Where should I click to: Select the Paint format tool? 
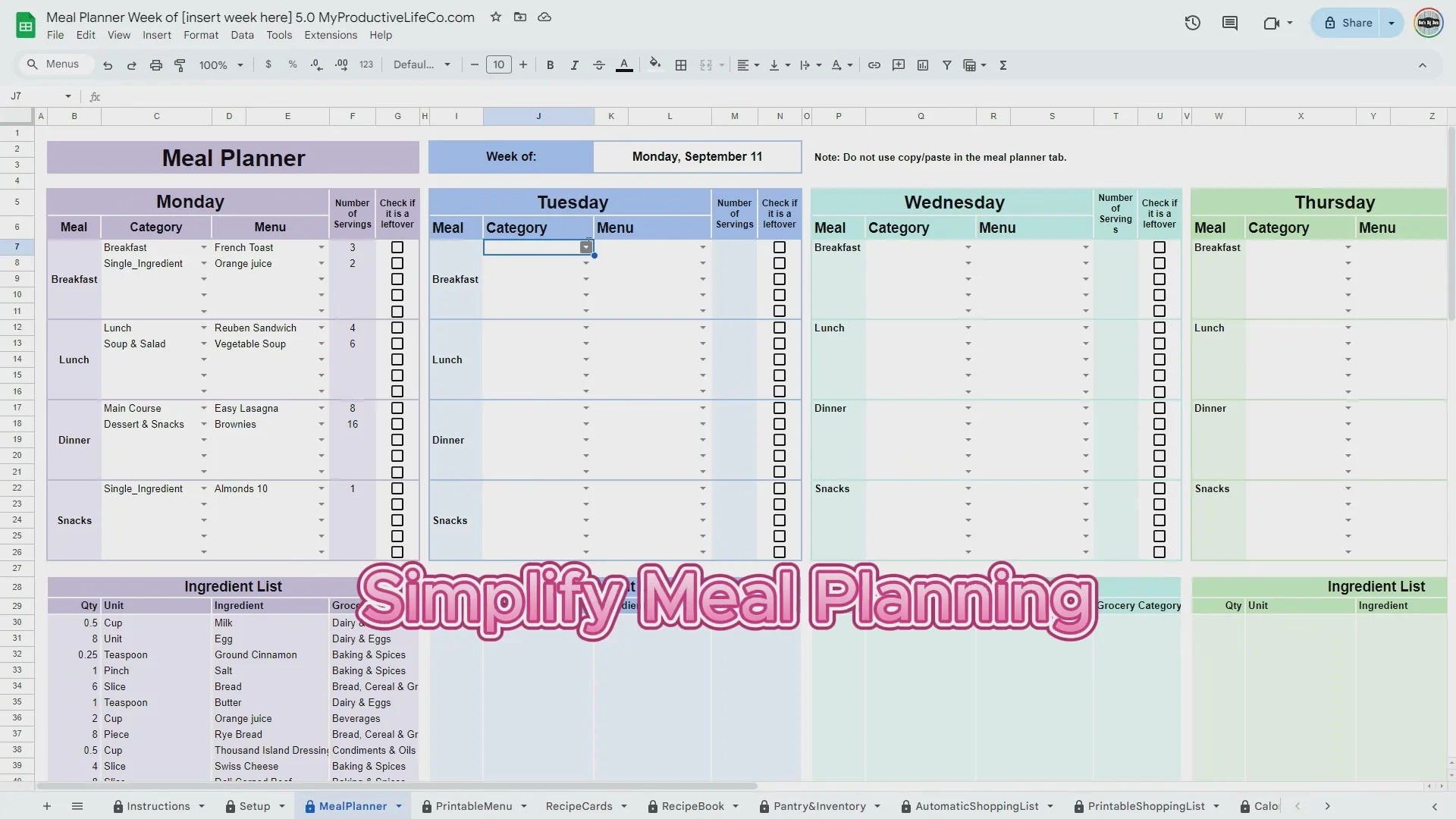pyautogui.click(x=180, y=65)
